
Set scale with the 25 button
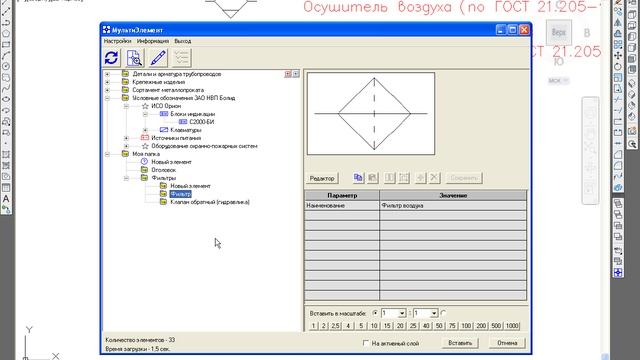pyautogui.click(x=413, y=326)
